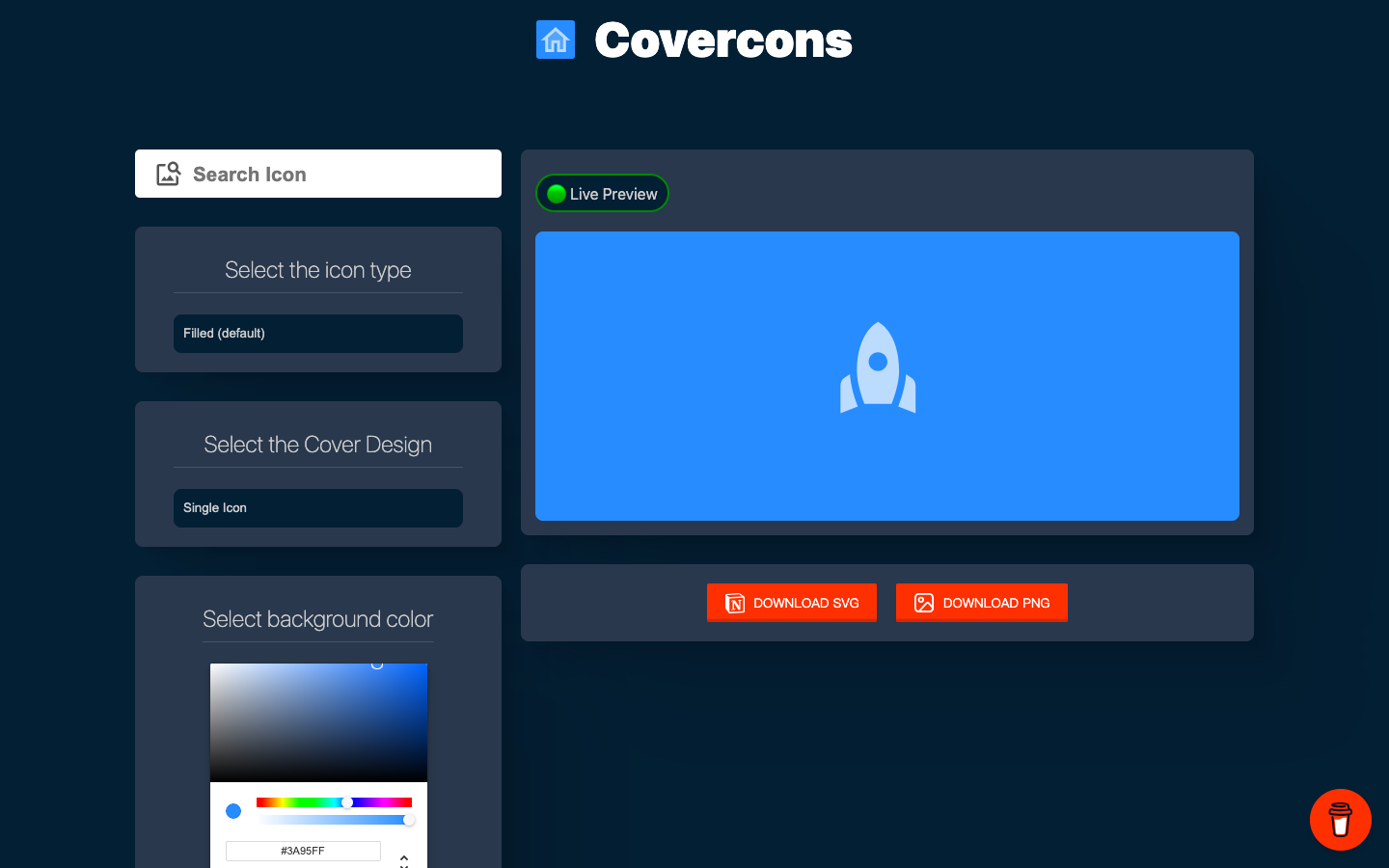Image resolution: width=1389 pixels, height=868 pixels.
Task: Click the image search icon in search bar
Action: point(169,174)
